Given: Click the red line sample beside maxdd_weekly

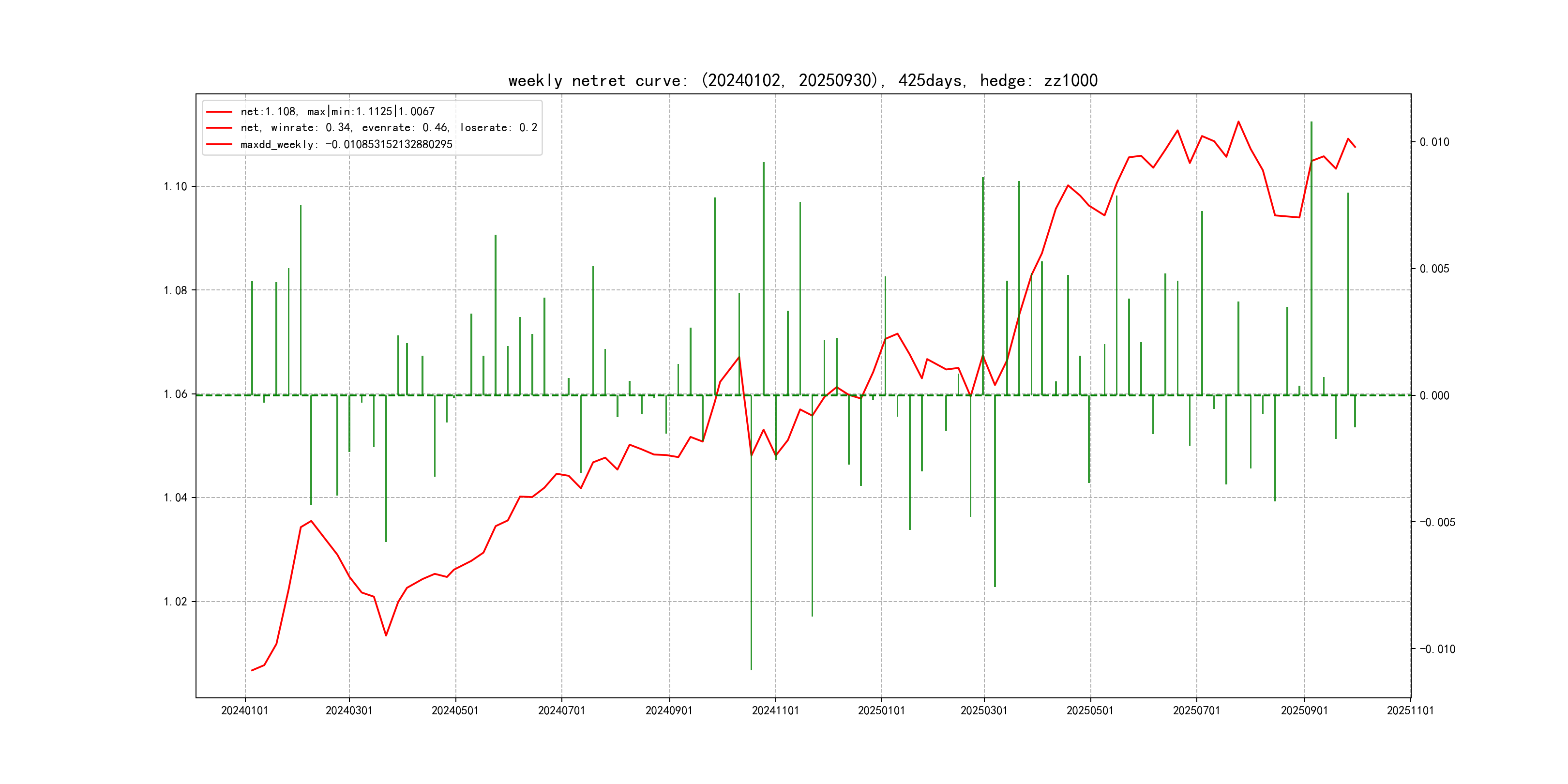Looking at the screenshot, I should tap(219, 144).
